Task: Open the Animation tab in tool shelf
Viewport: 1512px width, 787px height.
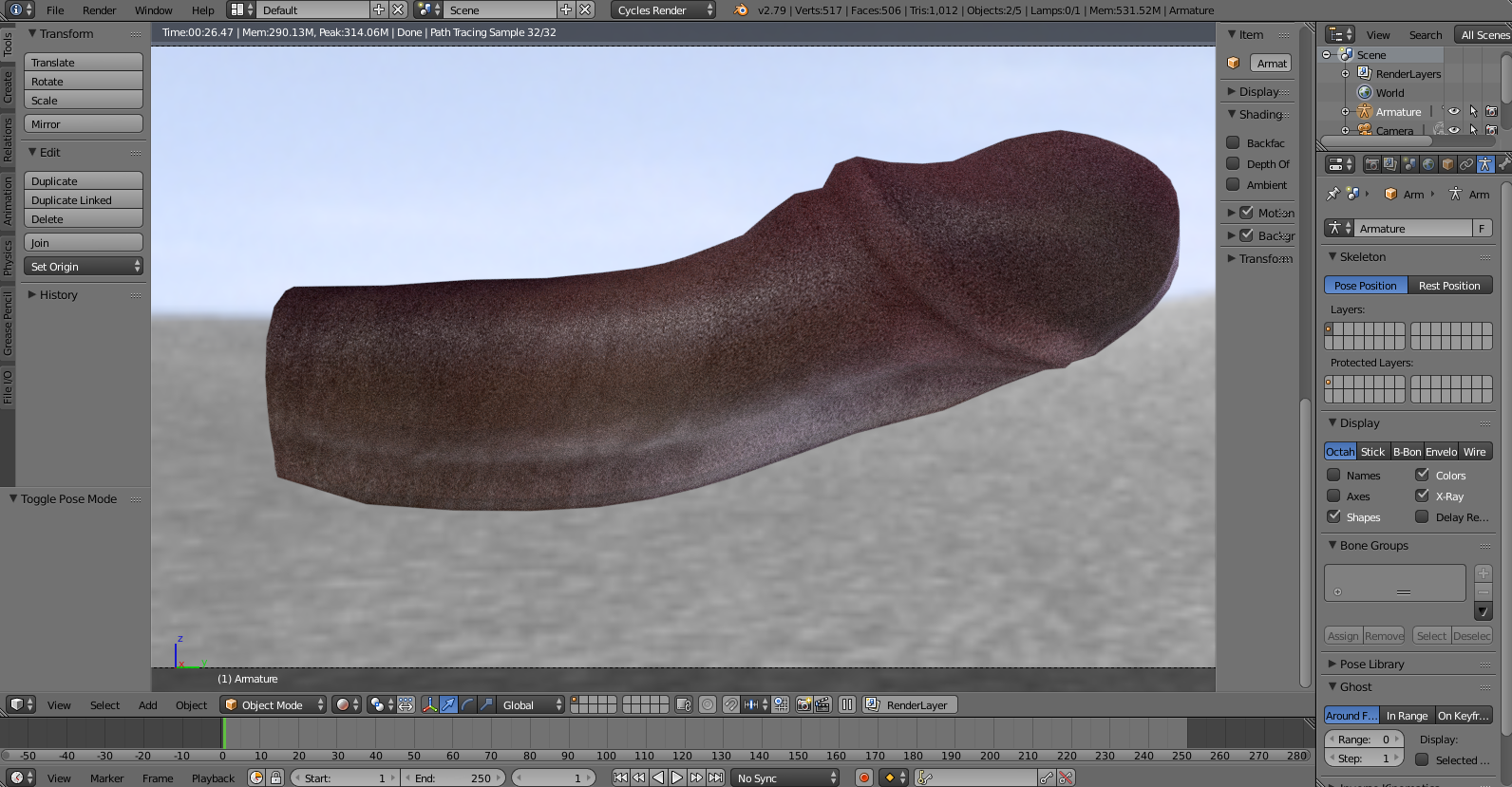Action: (8, 201)
